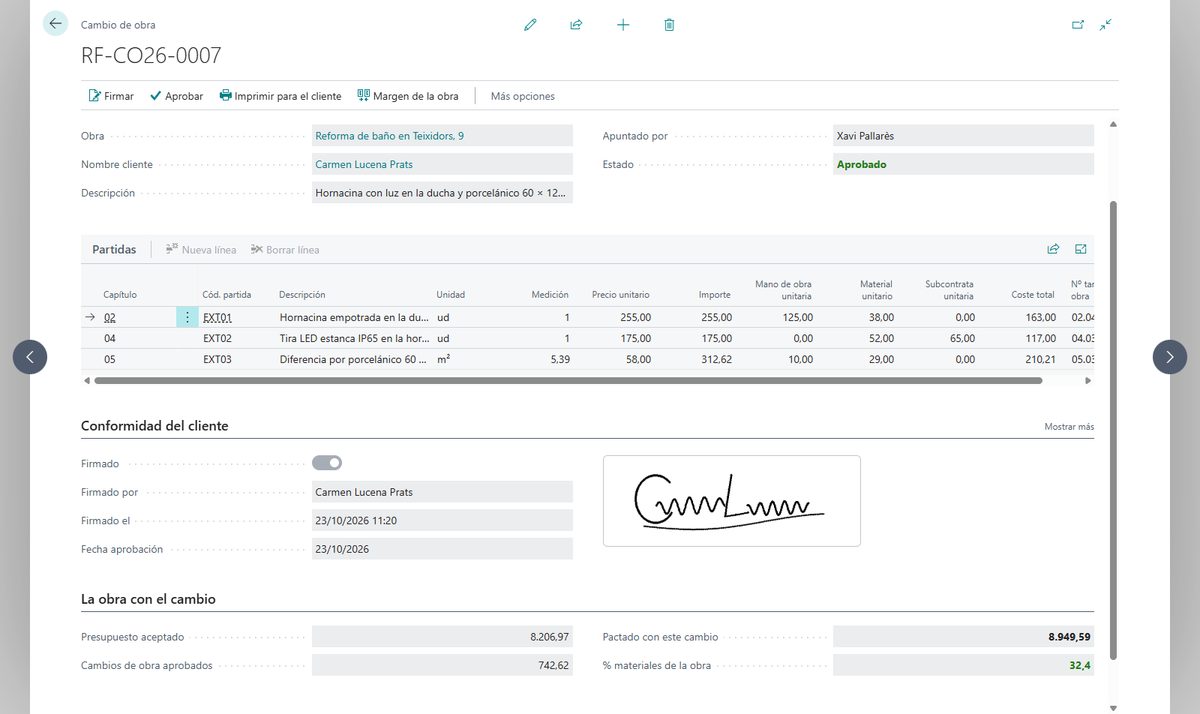Go to next record arrow

(x=1170, y=357)
